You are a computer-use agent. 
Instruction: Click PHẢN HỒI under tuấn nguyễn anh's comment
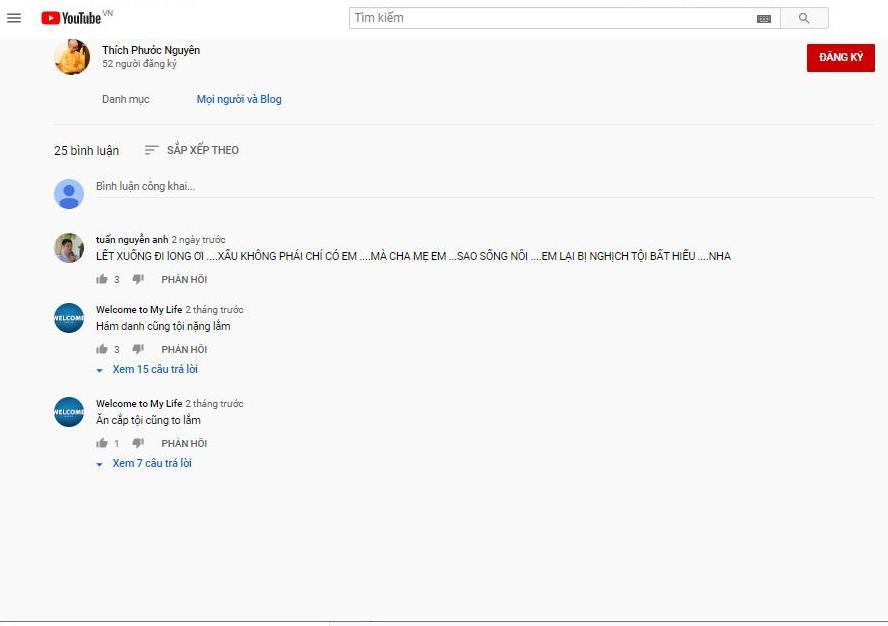pyautogui.click(x=184, y=280)
